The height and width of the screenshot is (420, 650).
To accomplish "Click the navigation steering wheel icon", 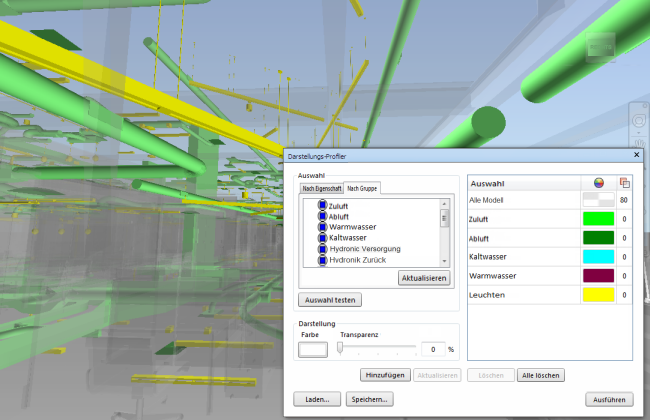I will pyautogui.click(x=638, y=121).
